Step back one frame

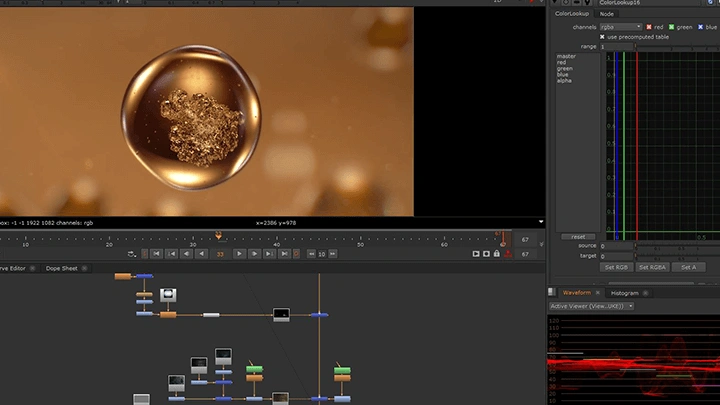(186, 254)
